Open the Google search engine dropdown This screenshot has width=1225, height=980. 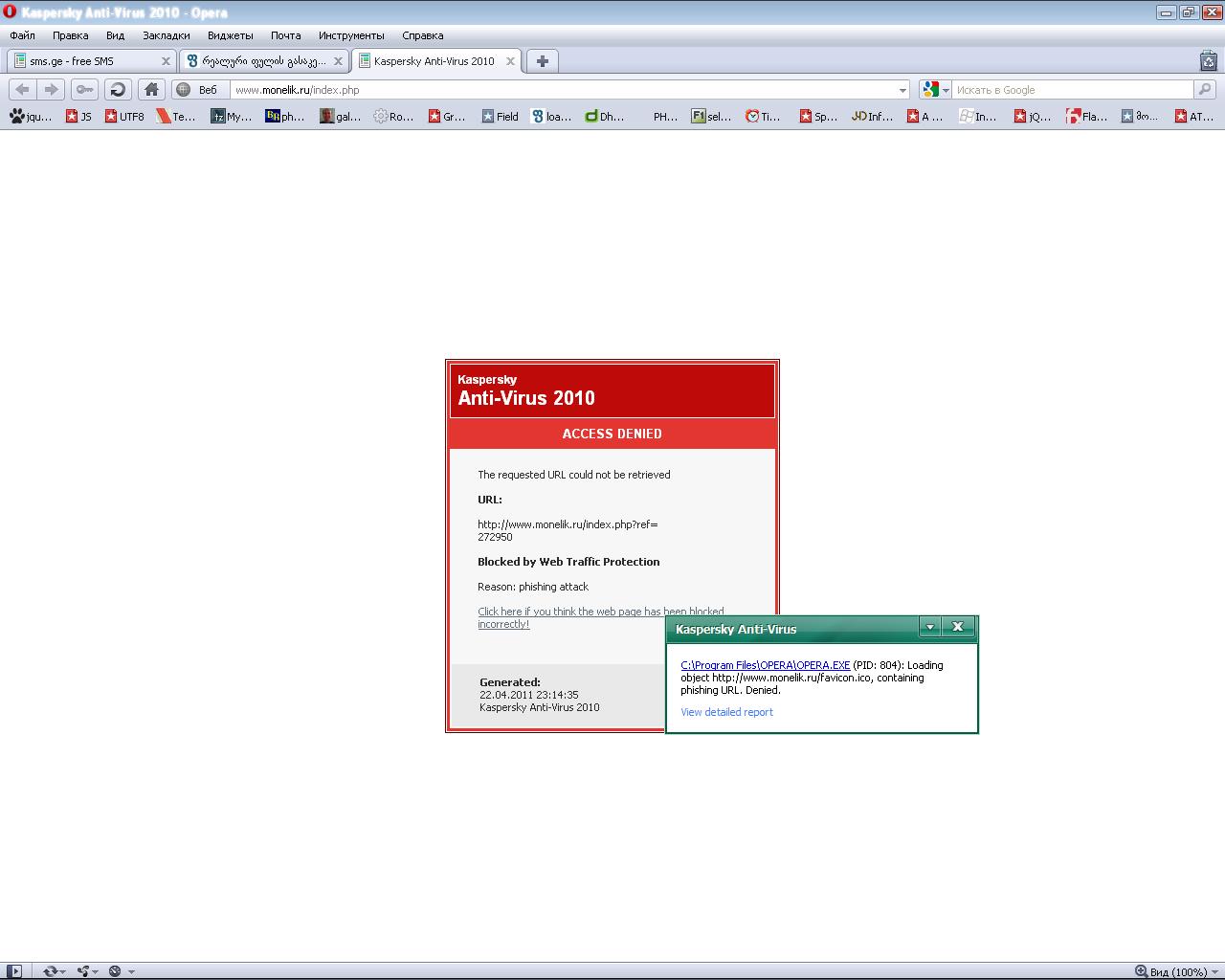click(x=935, y=90)
